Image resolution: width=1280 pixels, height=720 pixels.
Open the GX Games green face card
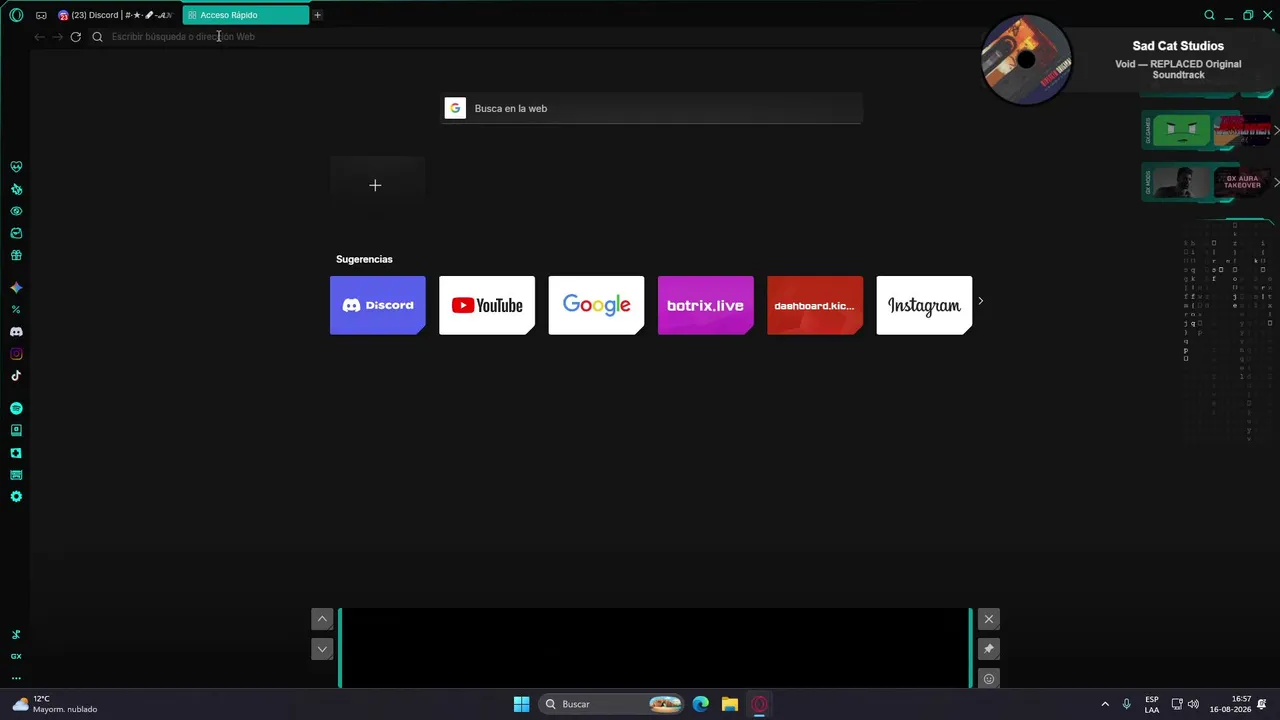1181,130
